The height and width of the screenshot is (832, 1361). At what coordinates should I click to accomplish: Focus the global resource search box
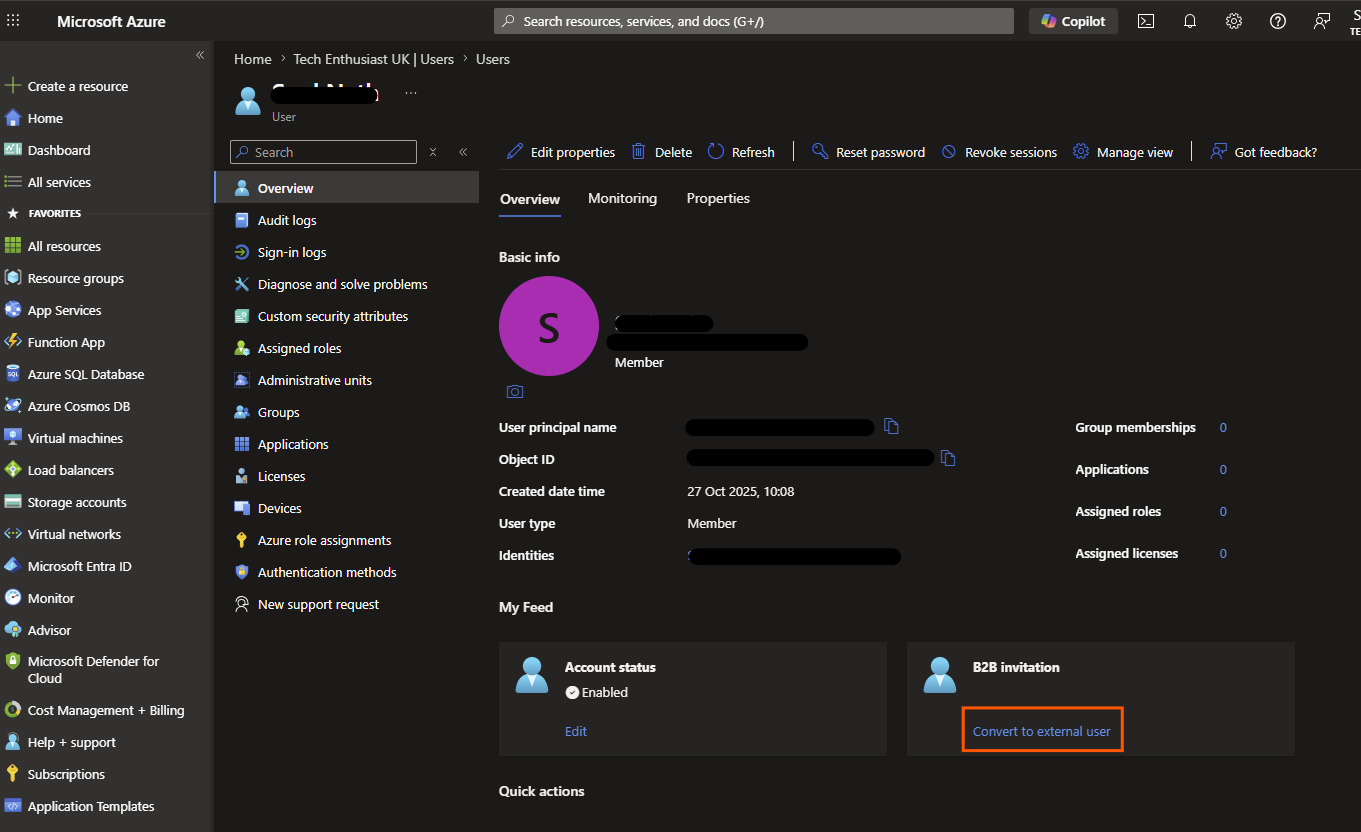754,21
